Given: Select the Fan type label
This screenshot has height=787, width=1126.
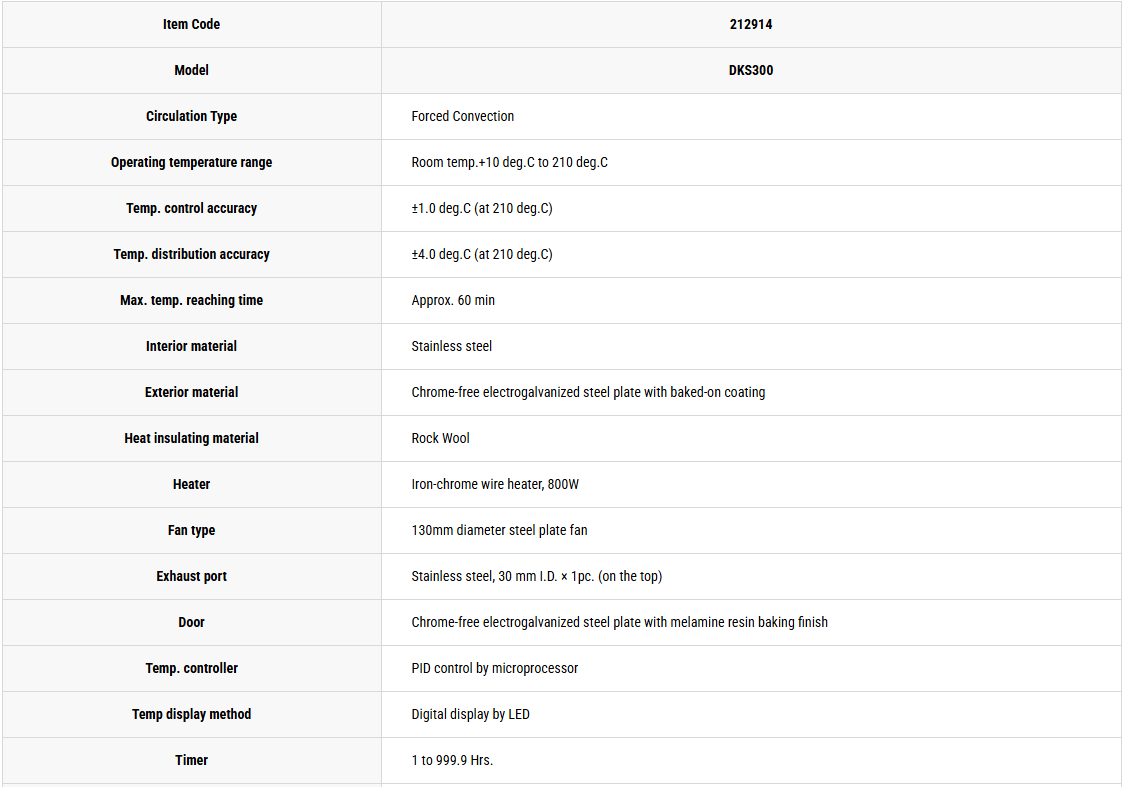Looking at the screenshot, I should [192, 530].
